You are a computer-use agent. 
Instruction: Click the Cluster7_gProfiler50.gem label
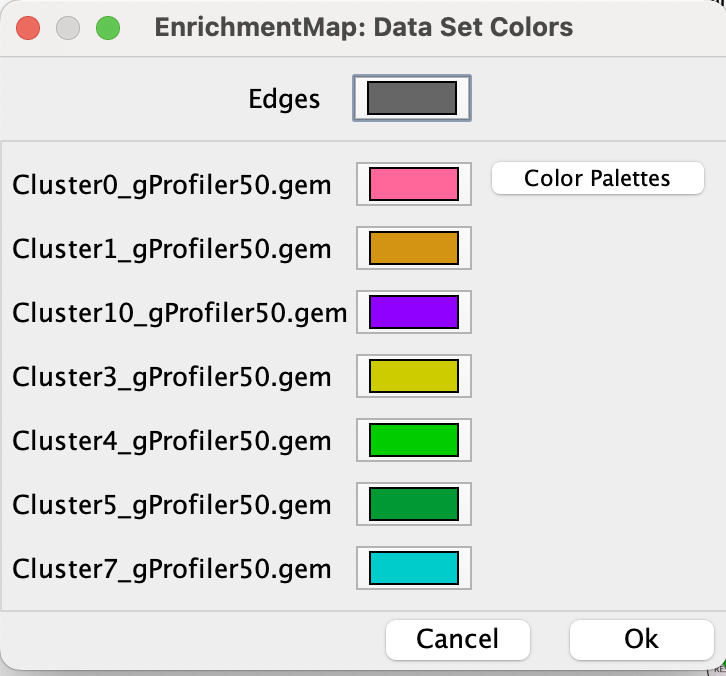point(172,569)
